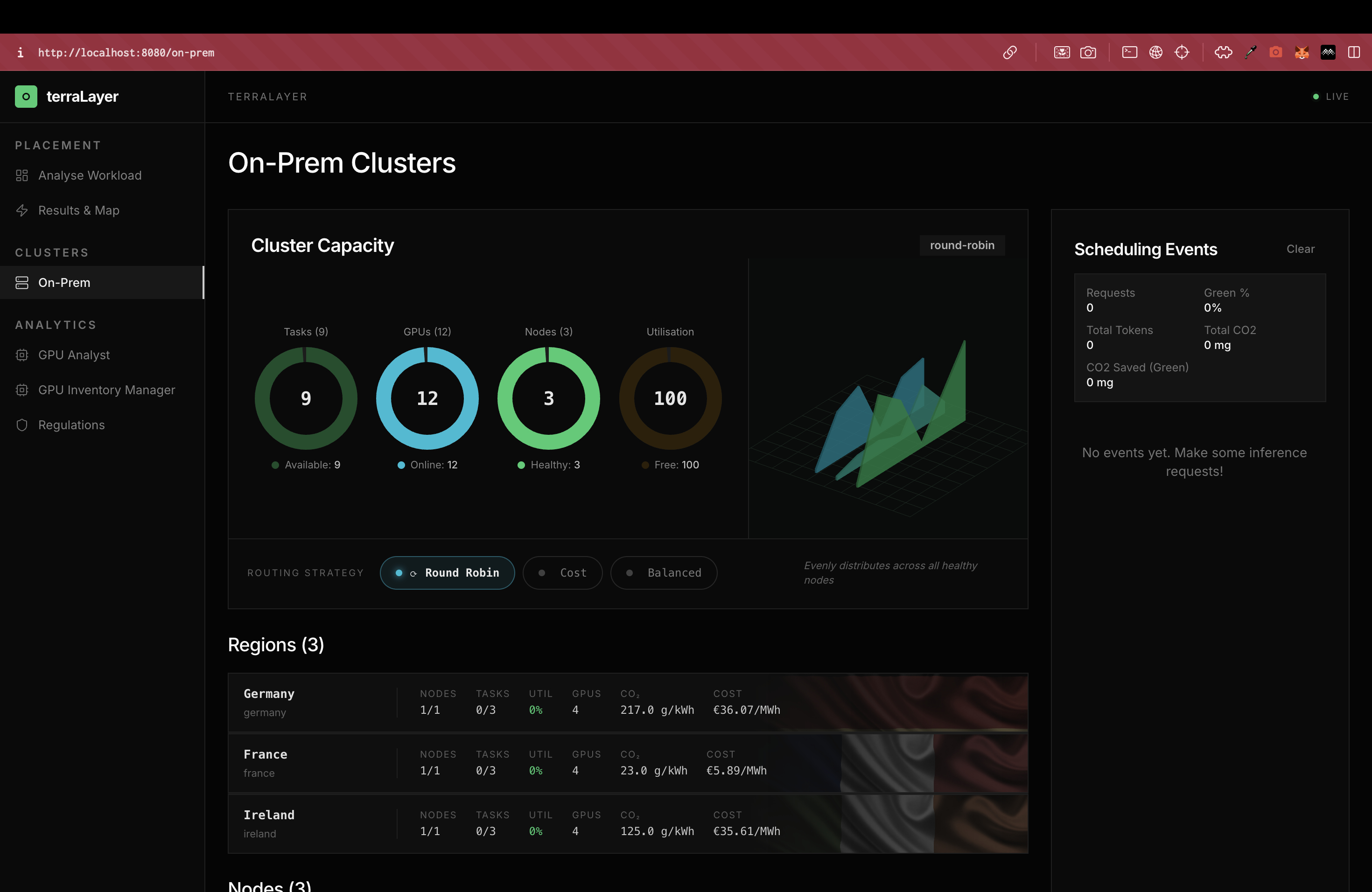Click the terraLayer green logo icon
The image size is (1372, 892).
coord(26,96)
